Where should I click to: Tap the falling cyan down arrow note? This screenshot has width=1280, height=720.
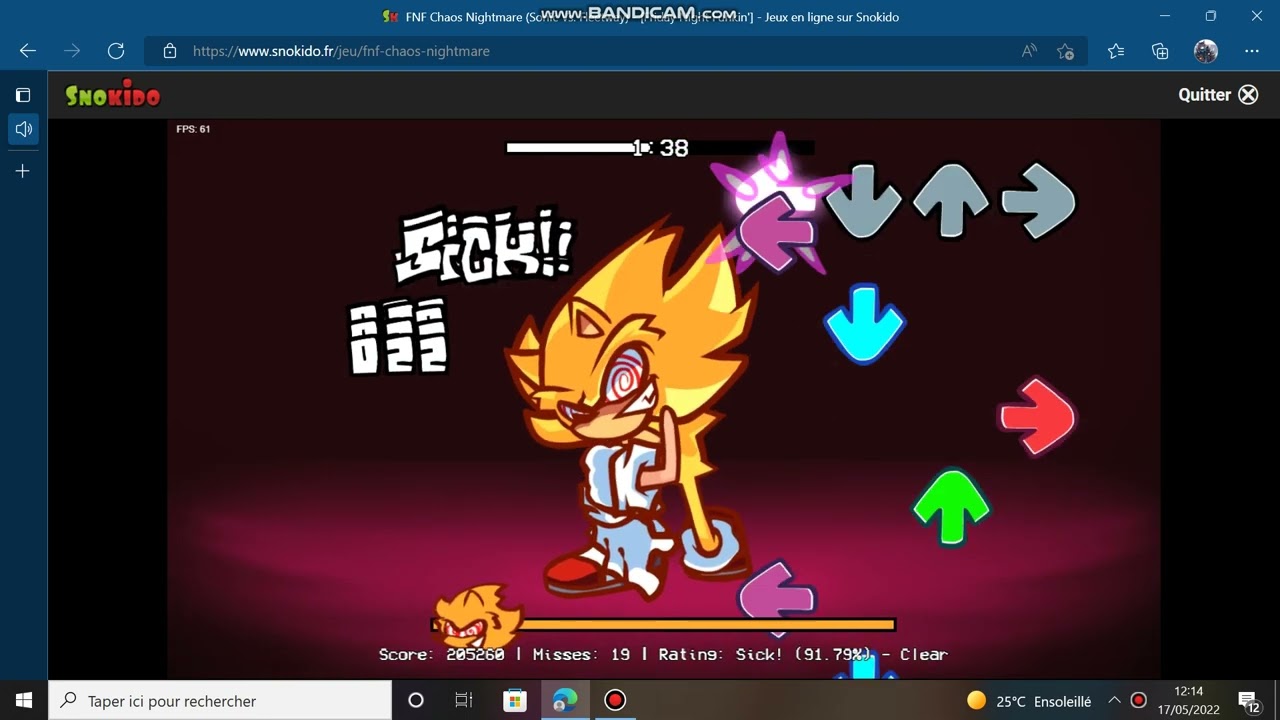864,323
